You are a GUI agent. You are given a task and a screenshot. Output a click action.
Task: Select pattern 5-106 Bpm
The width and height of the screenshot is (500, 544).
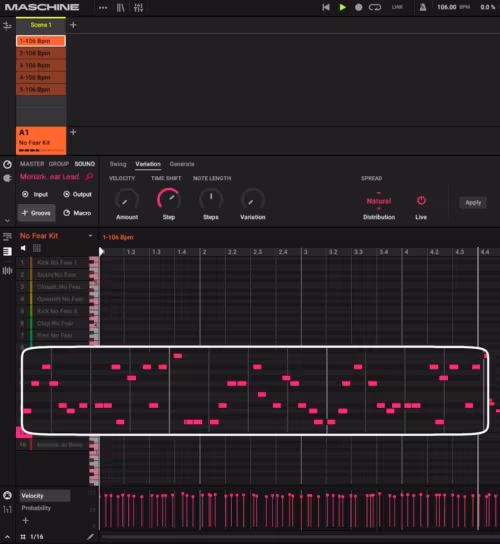pos(41,90)
